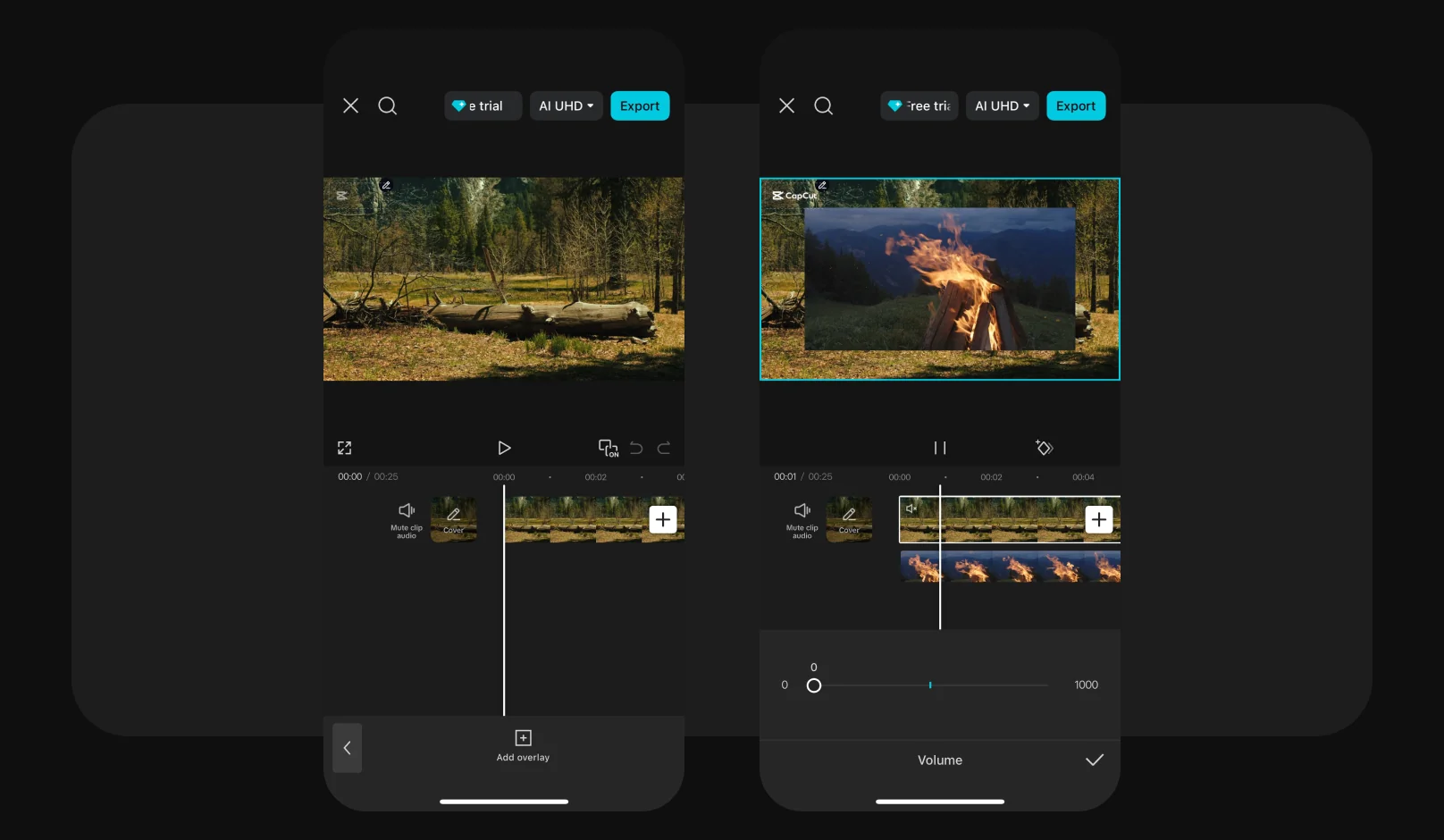Open search on the right phone
Screen dimensions: 1444x840
(823, 105)
